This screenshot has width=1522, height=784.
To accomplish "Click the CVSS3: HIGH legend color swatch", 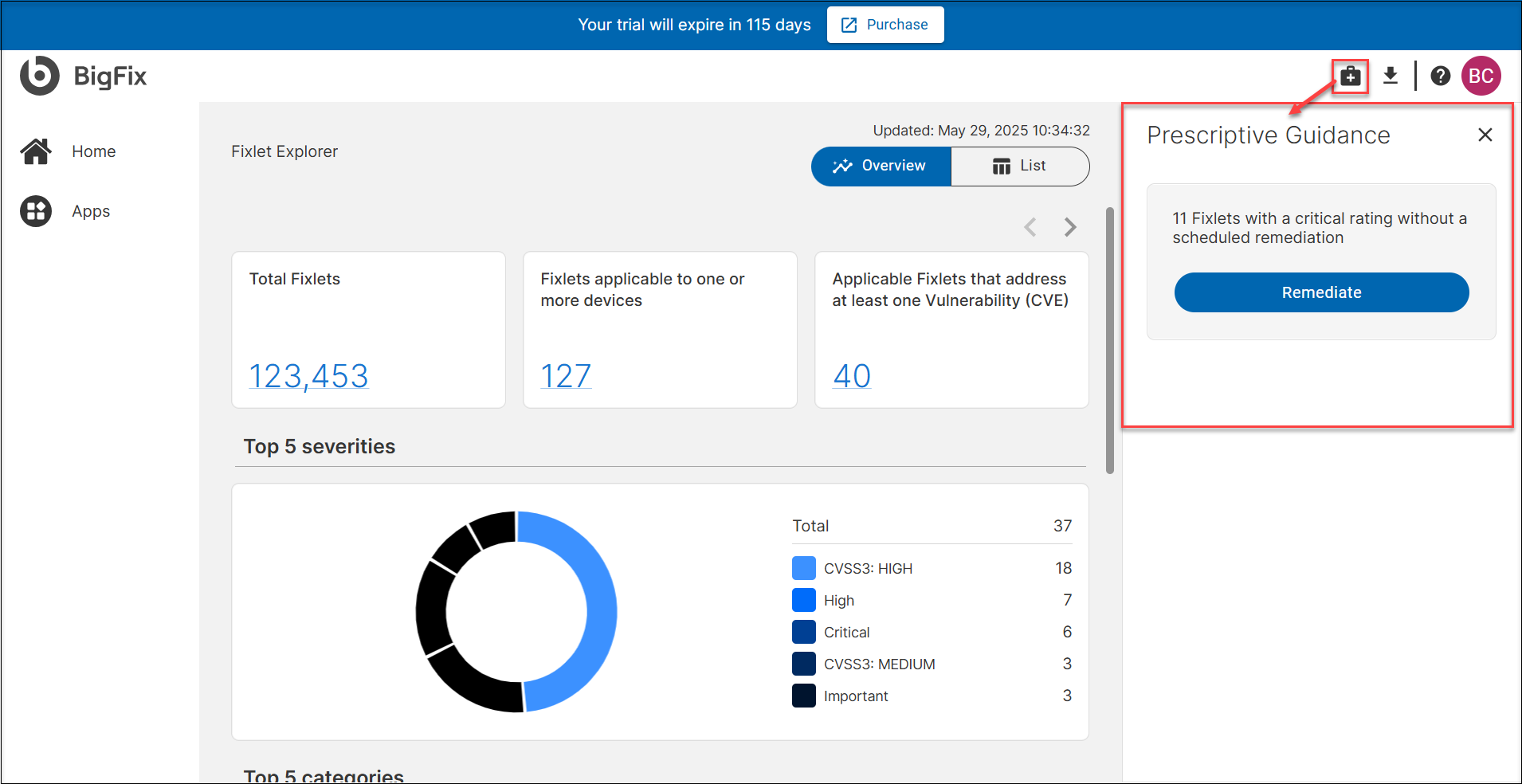I will (804, 567).
